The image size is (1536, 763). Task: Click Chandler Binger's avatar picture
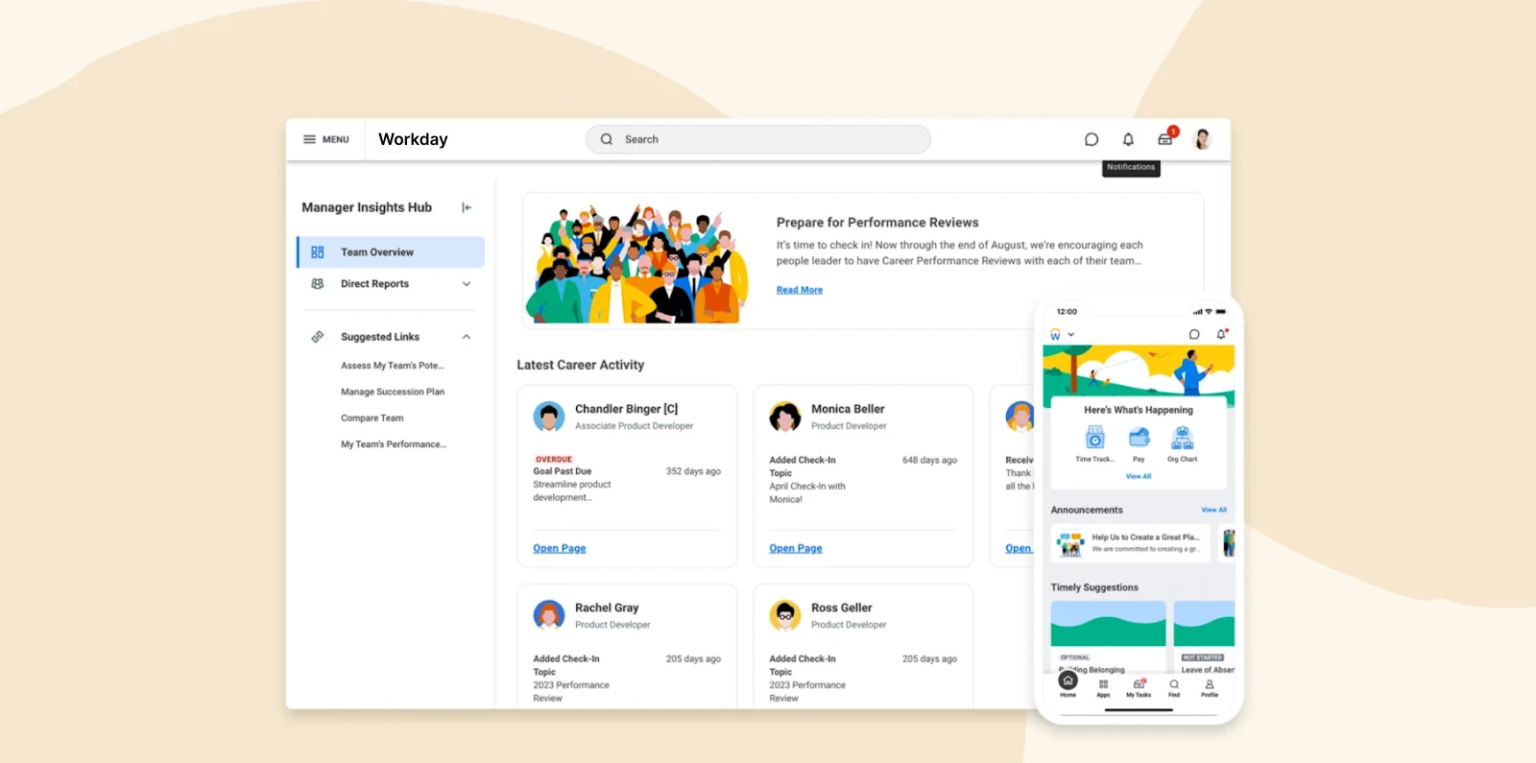coord(549,416)
